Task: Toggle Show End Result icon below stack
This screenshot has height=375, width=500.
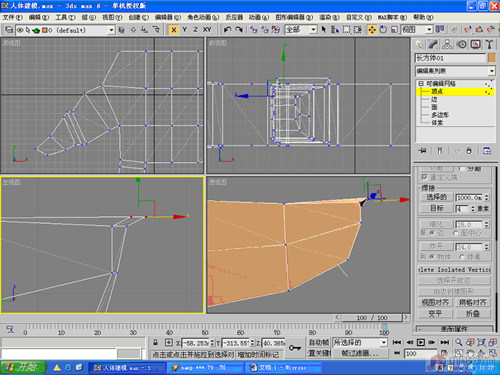Action: 440,151
